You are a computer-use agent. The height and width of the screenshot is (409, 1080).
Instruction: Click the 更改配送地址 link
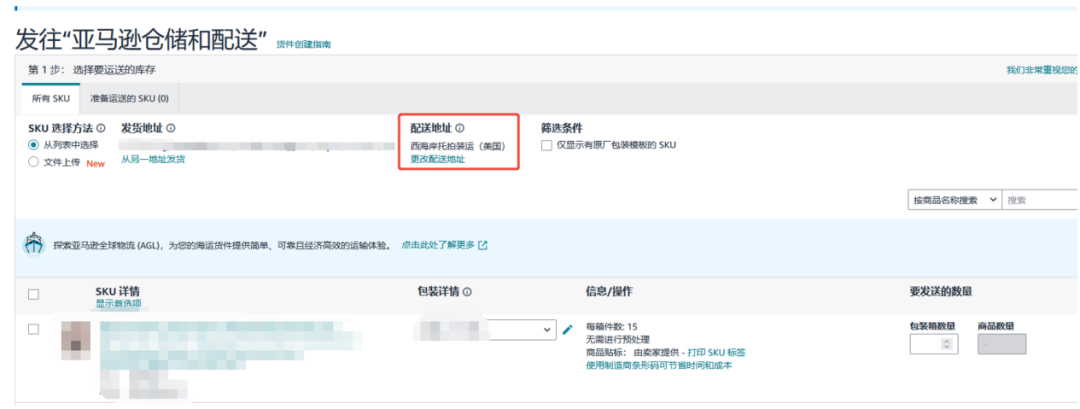coord(438,159)
